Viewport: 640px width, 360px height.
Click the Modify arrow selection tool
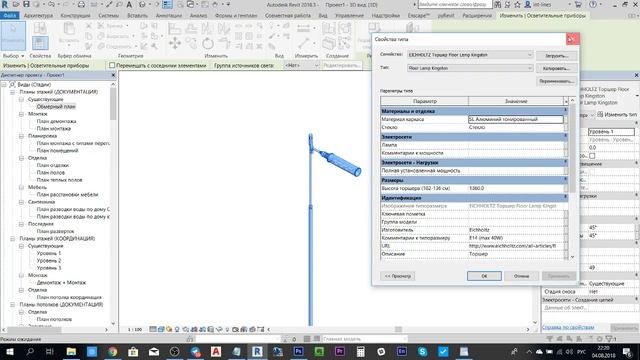pos(13,36)
